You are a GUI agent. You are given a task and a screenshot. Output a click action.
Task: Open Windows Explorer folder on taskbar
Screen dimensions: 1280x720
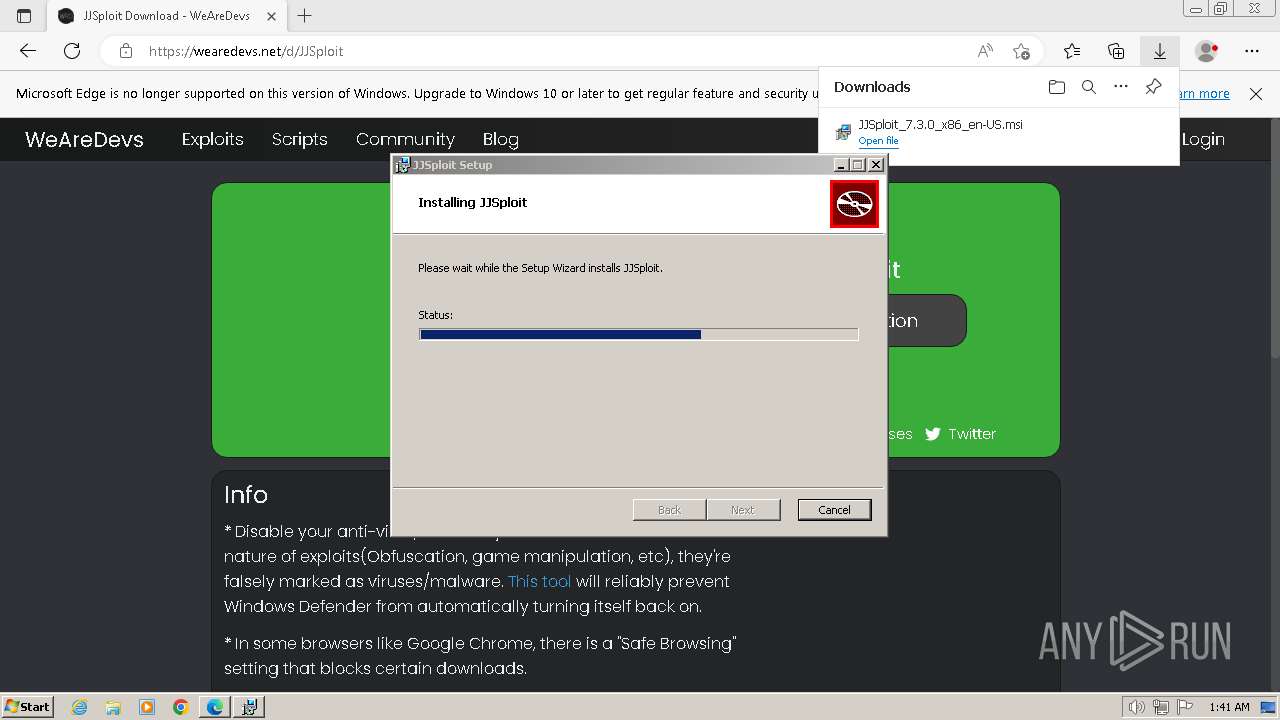pos(113,707)
